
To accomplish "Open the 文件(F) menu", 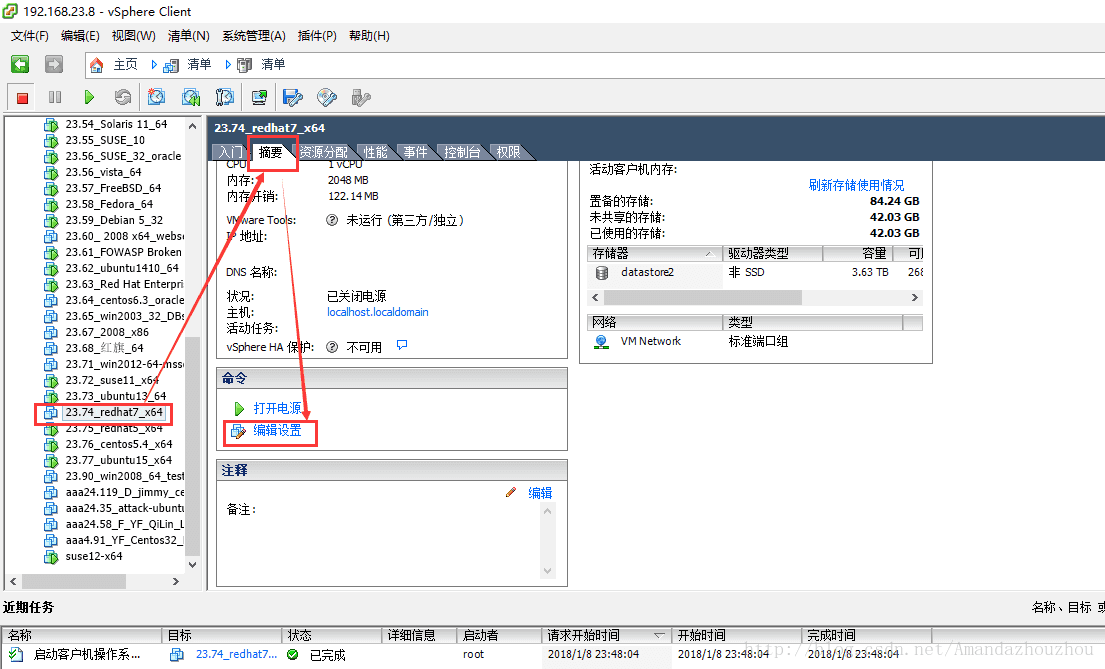I will pyautogui.click(x=30, y=35).
